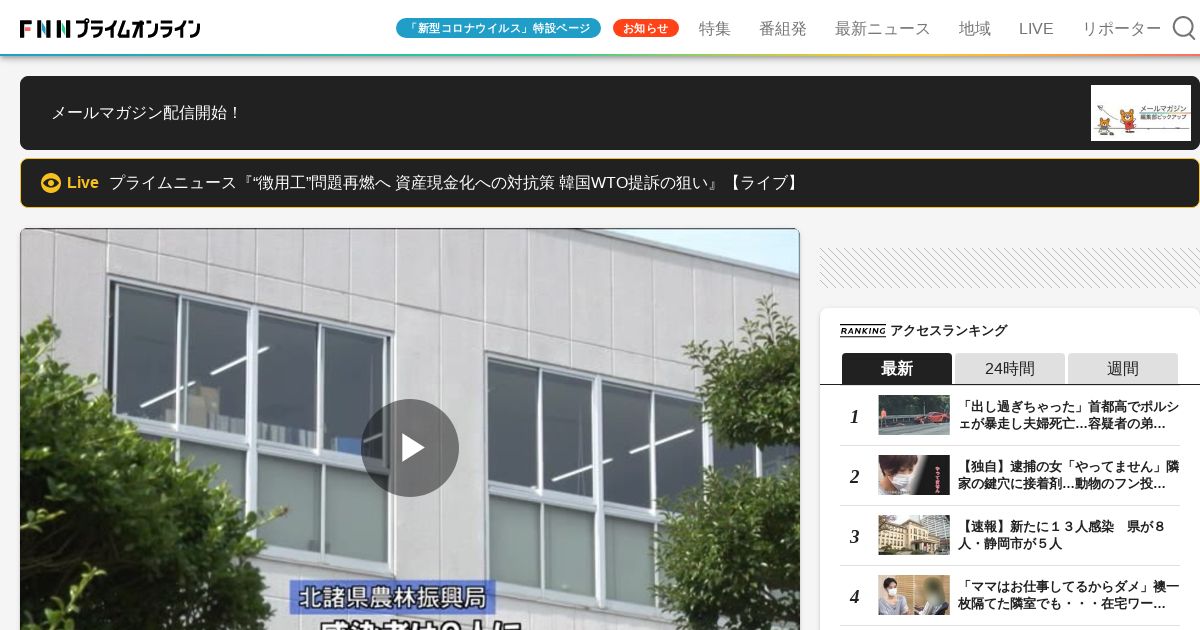Viewport: 1200px width, 630px height.
Task: Open the 新型コロナウイルス特設ページ button
Action: pyautogui.click(x=498, y=28)
